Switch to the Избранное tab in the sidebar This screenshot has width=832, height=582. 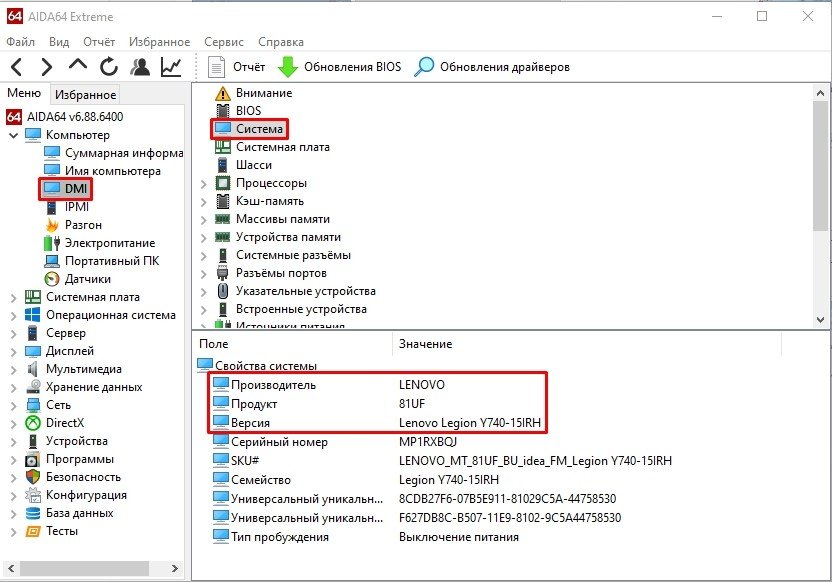(x=85, y=94)
